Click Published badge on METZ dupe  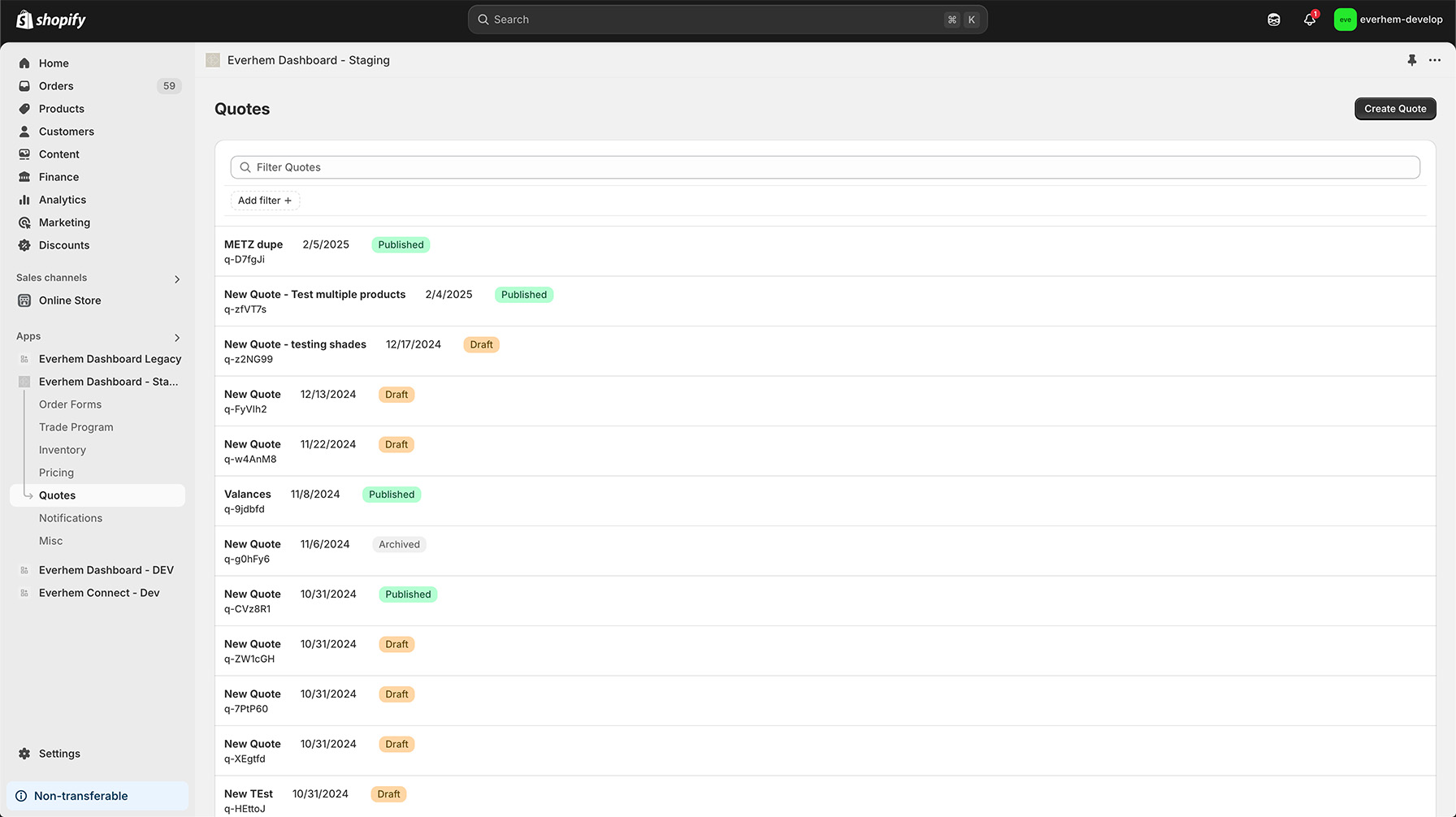click(x=401, y=245)
